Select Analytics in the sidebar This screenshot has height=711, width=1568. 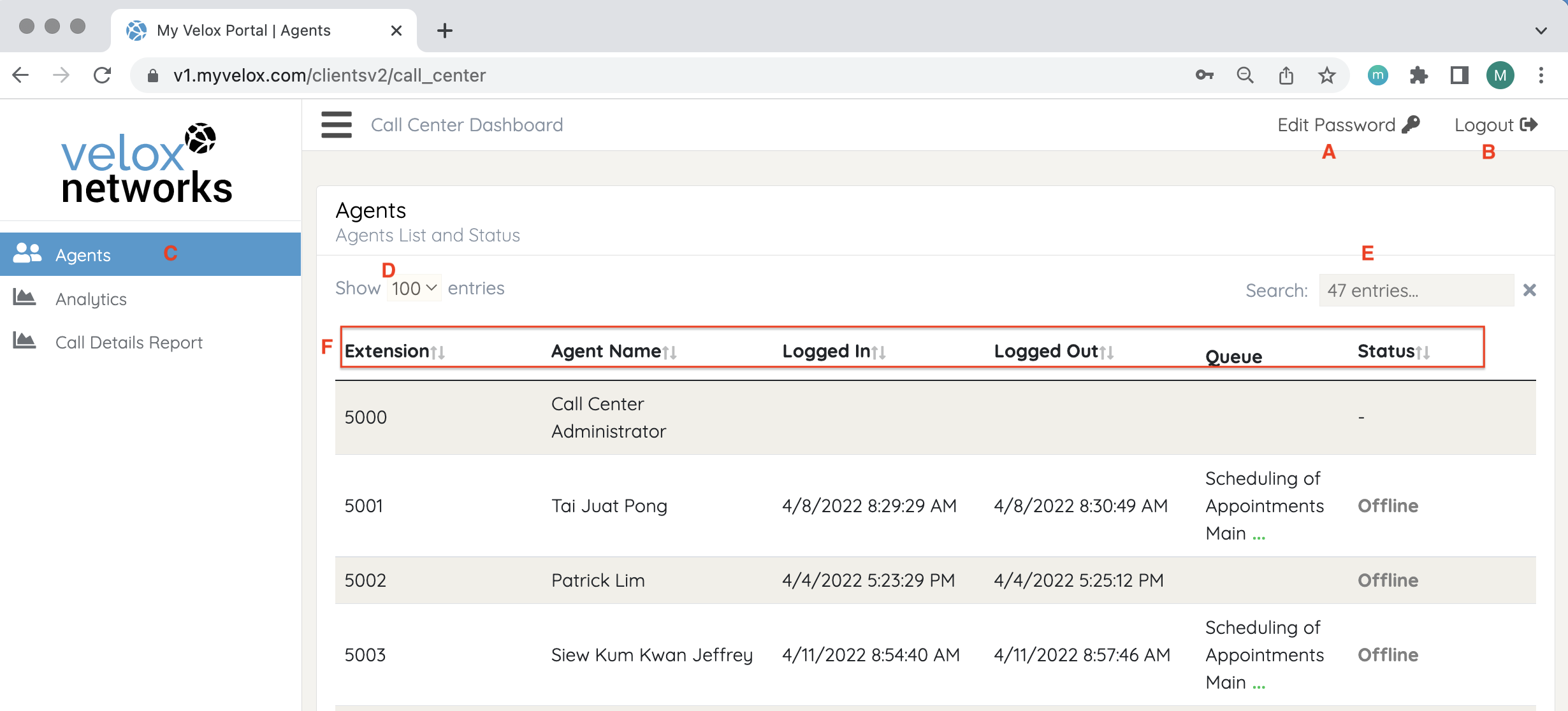point(91,299)
